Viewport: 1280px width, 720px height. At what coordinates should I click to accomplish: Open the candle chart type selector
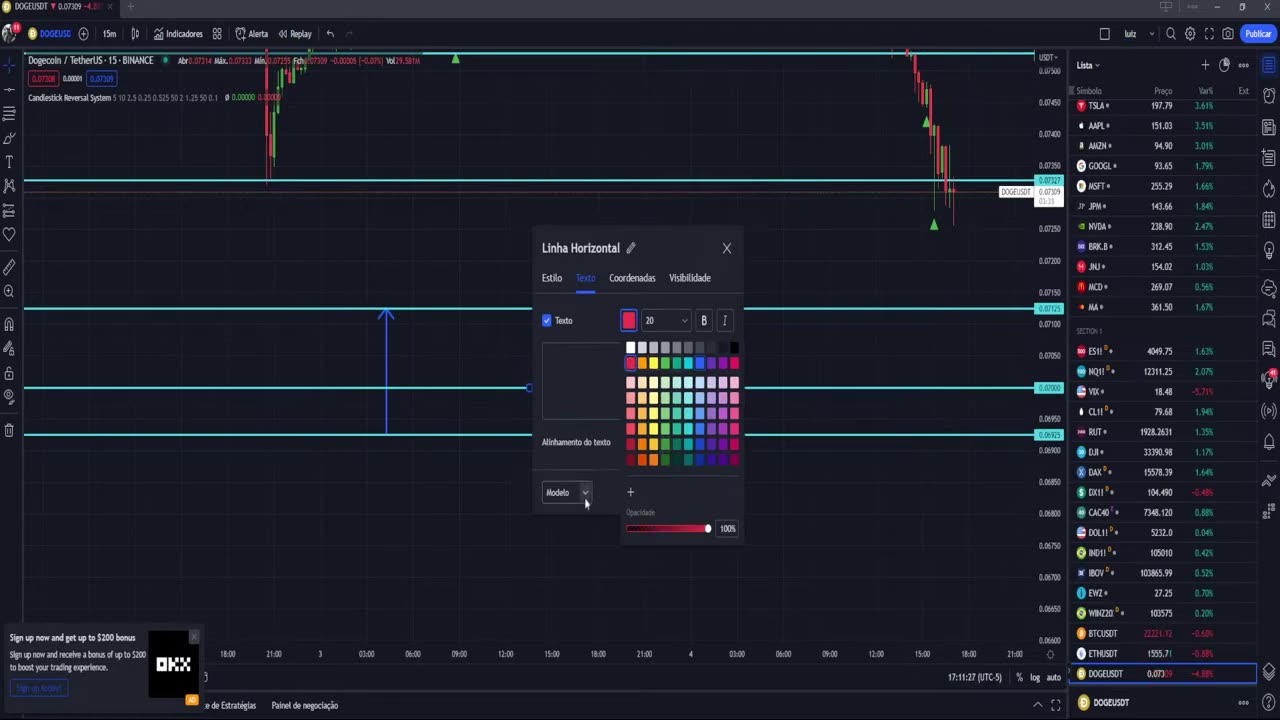(135, 34)
